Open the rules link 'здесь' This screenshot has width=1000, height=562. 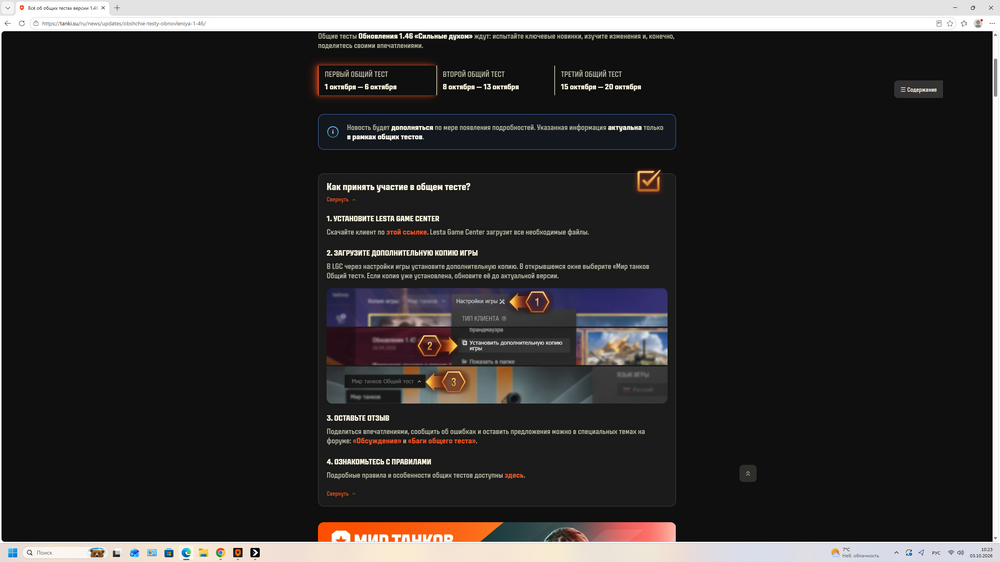point(514,475)
